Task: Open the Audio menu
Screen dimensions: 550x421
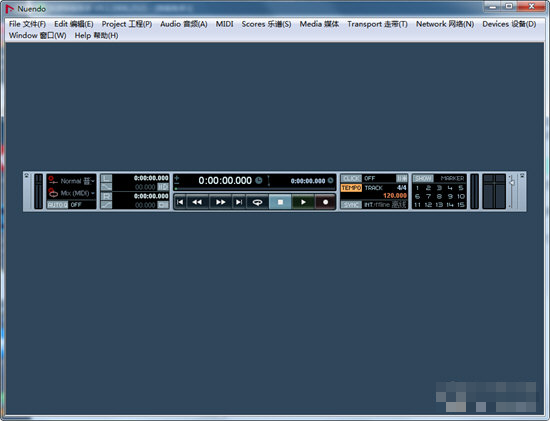Action: pyautogui.click(x=184, y=24)
